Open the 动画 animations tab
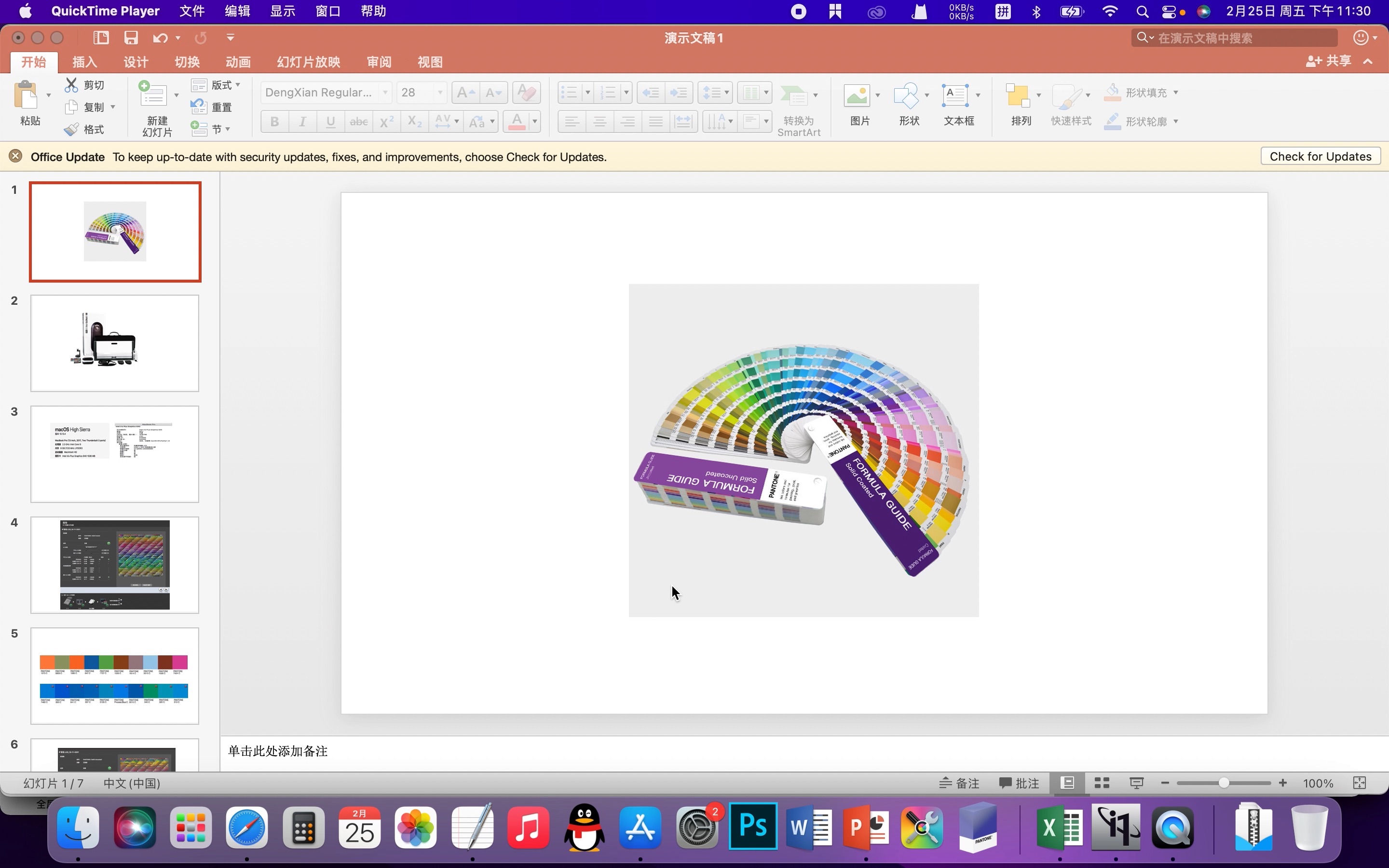 (238, 62)
